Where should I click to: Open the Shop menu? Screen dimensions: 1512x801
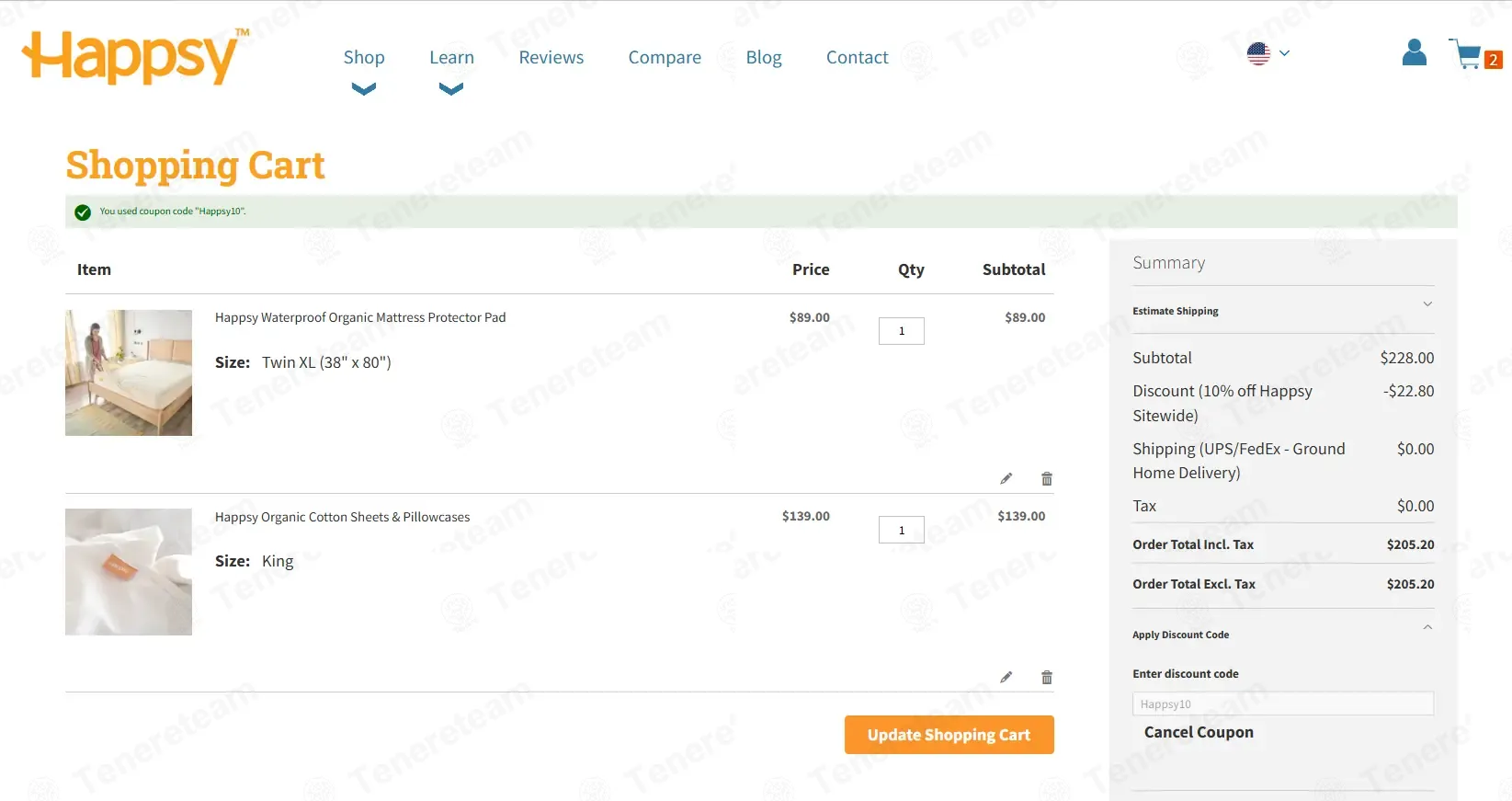tap(364, 57)
